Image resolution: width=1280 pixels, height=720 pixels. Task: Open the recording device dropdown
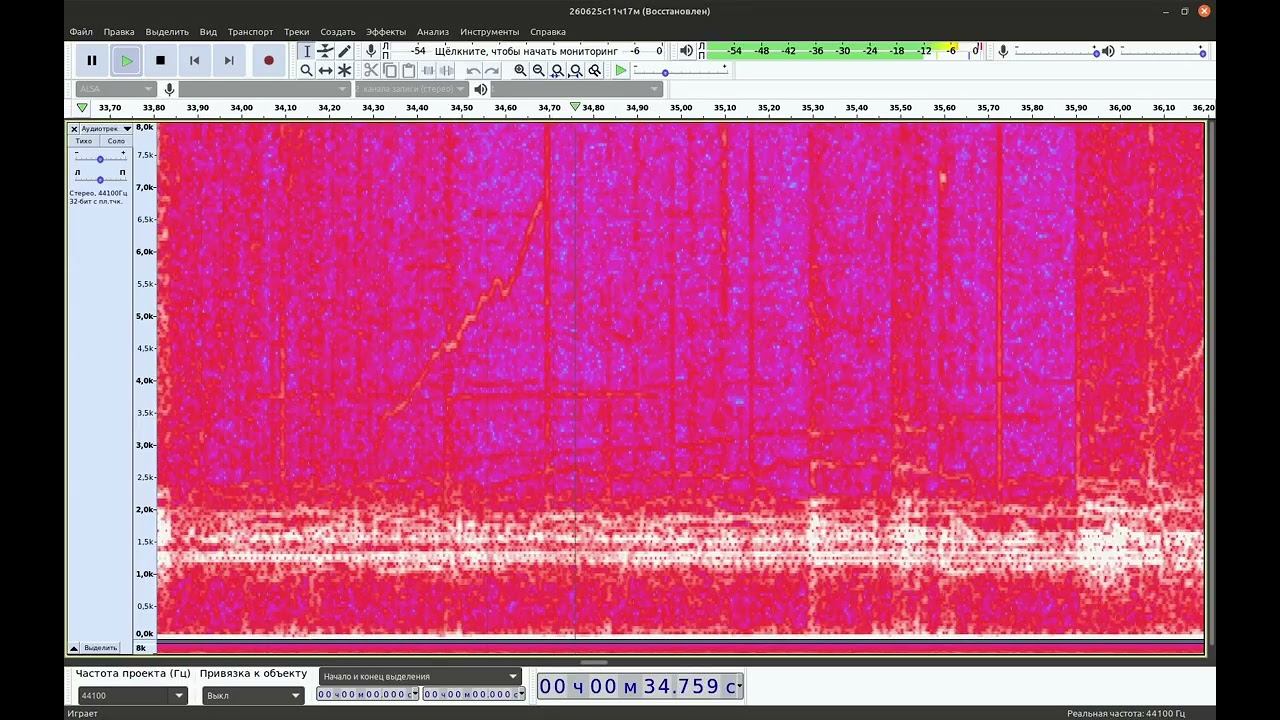coord(264,89)
